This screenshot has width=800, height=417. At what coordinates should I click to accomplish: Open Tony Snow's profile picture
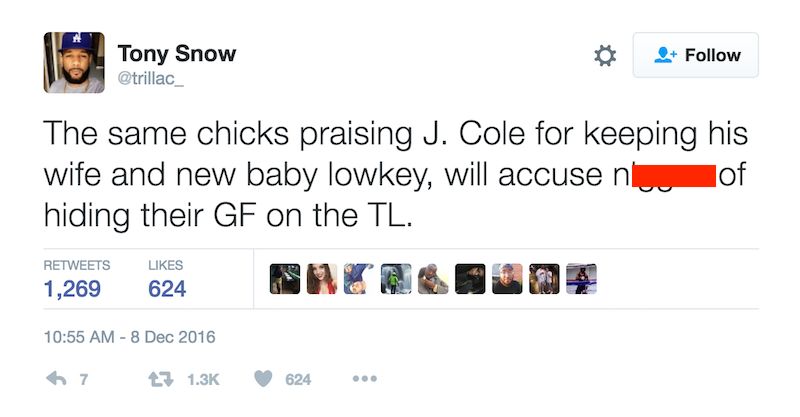[73, 62]
